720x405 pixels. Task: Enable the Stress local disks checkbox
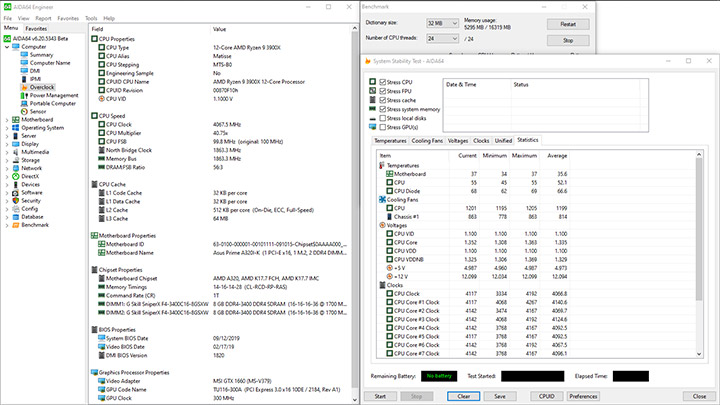tap(383, 118)
